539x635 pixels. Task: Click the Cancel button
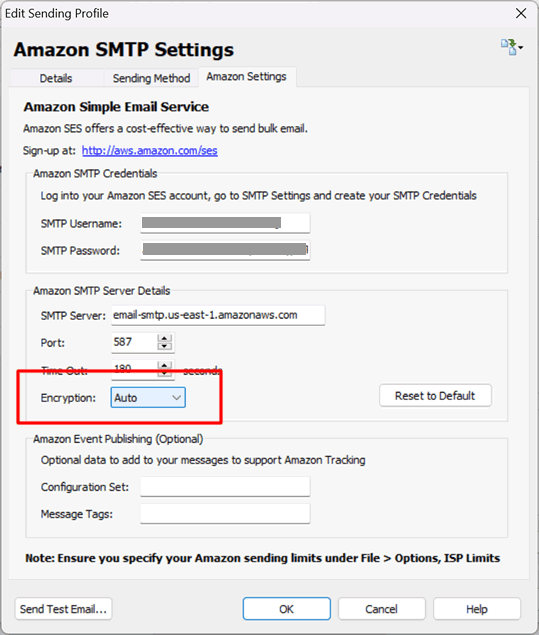click(381, 609)
